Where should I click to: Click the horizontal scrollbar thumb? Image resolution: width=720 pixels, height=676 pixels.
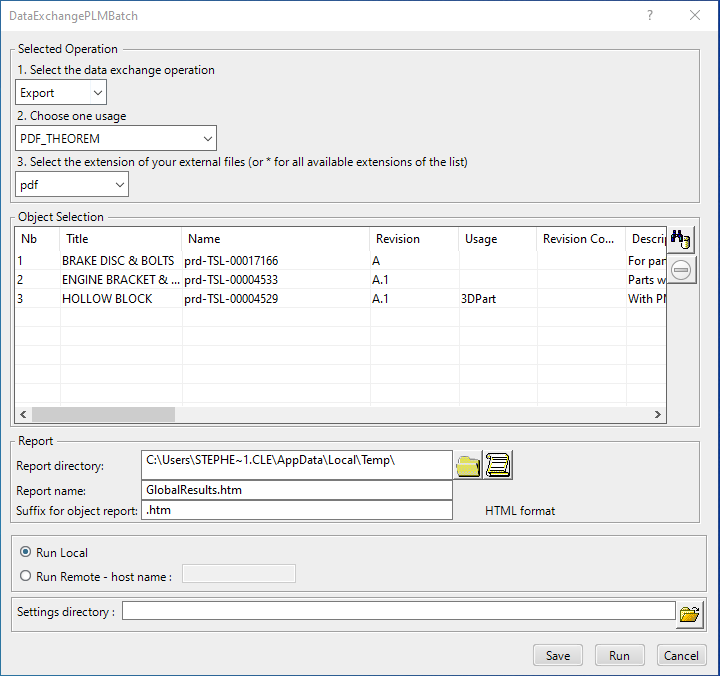tap(103, 414)
